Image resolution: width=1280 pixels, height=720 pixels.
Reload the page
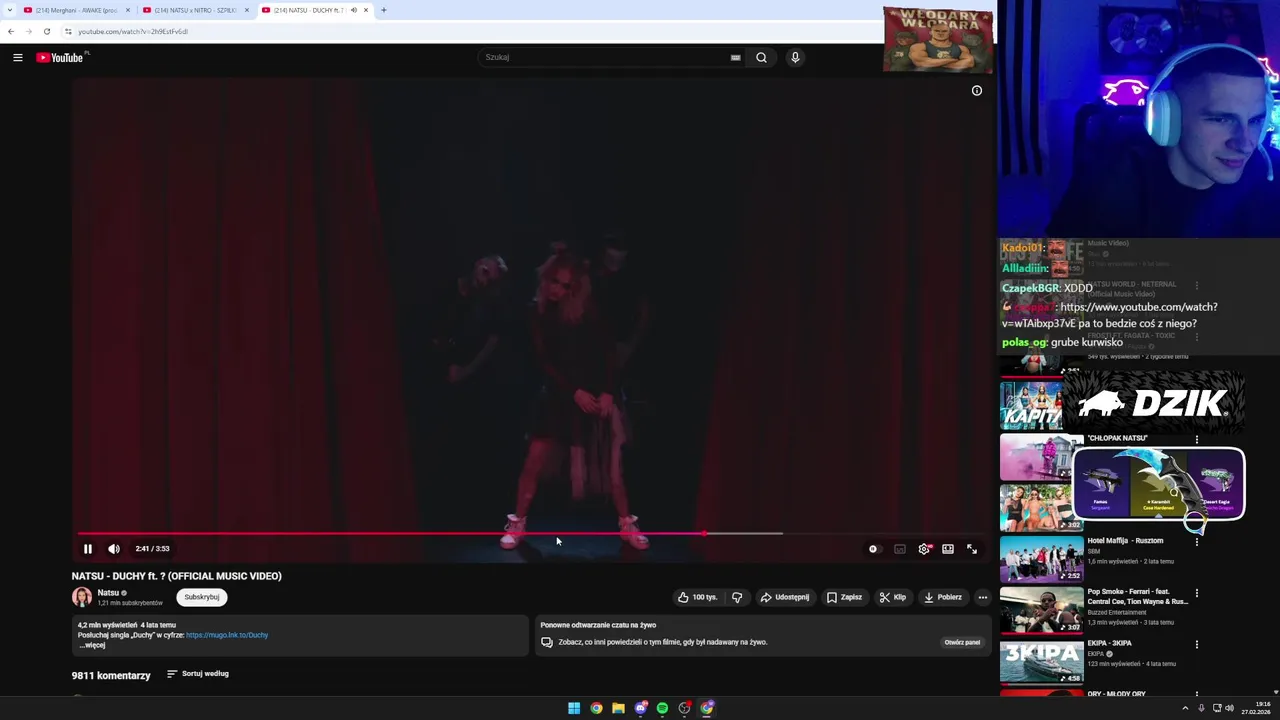[x=46, y=31]
